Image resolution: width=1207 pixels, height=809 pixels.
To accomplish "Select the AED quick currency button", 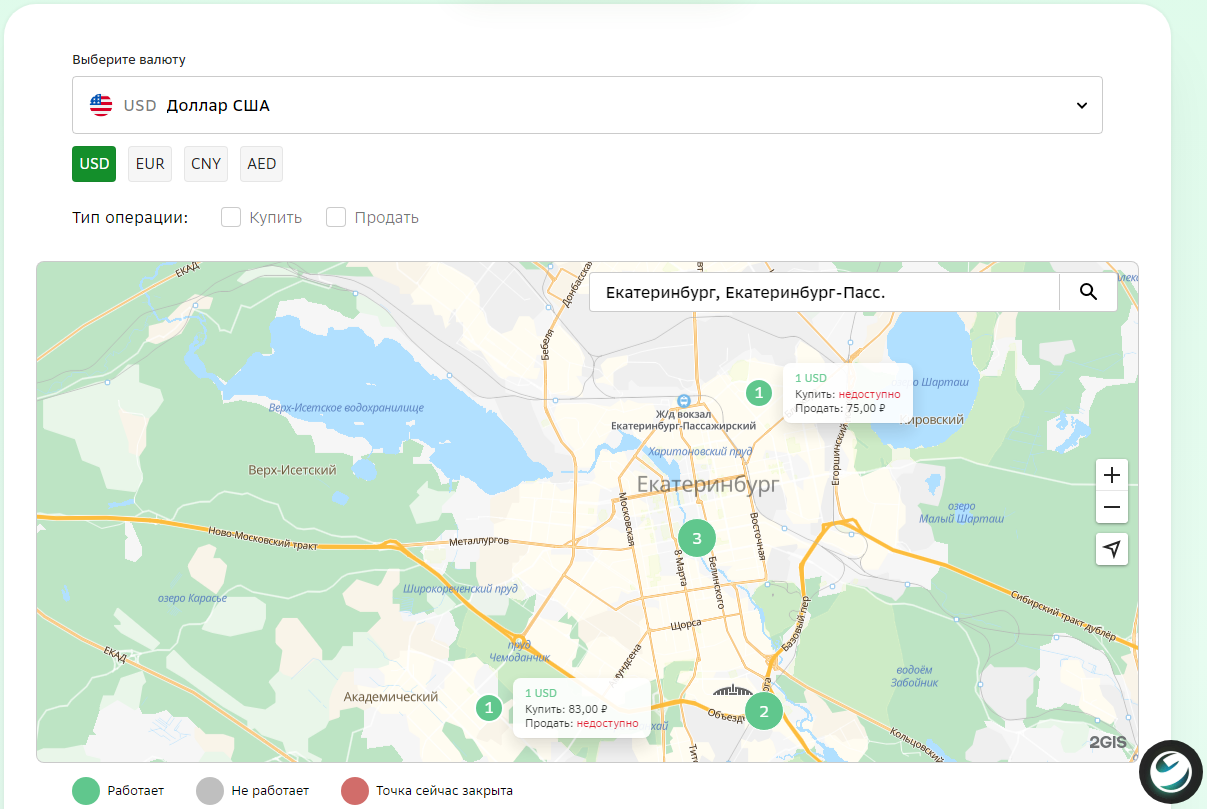I will coord(262,164).
